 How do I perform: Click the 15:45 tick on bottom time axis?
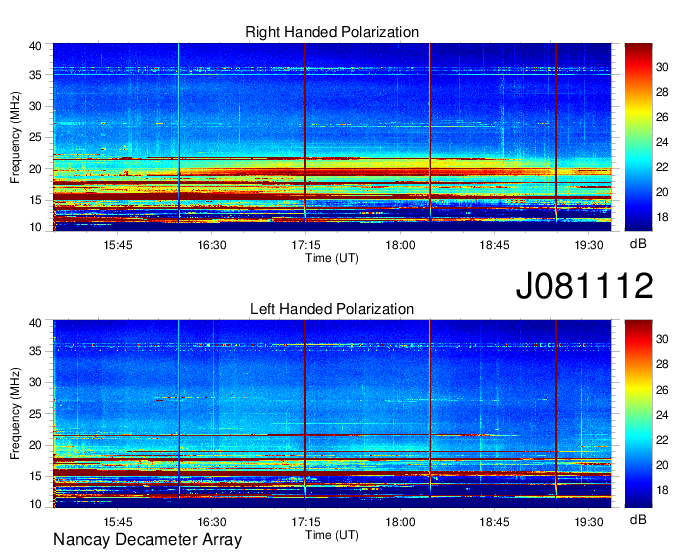(x=118, y=522)
